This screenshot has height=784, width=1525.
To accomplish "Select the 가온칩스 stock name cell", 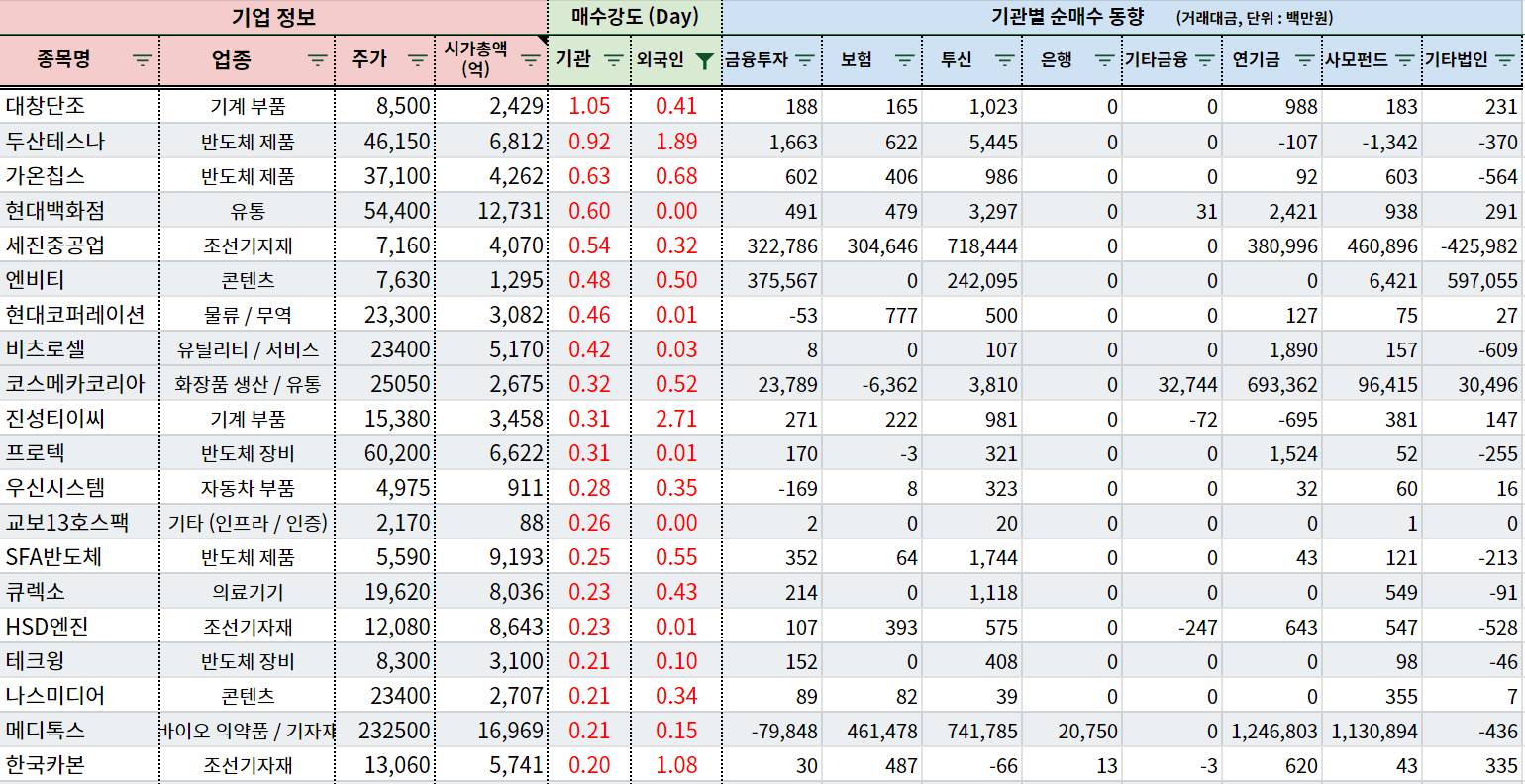I will tap(79, 175).
